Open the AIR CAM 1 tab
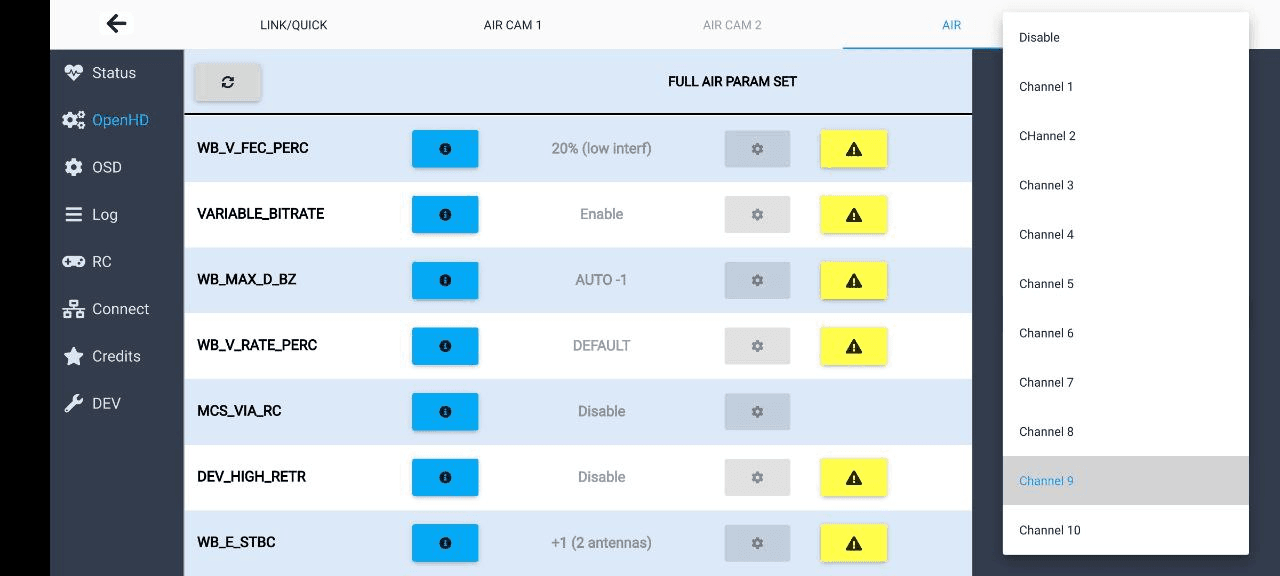The image size is (1280, 576). (x=513, y=25)
